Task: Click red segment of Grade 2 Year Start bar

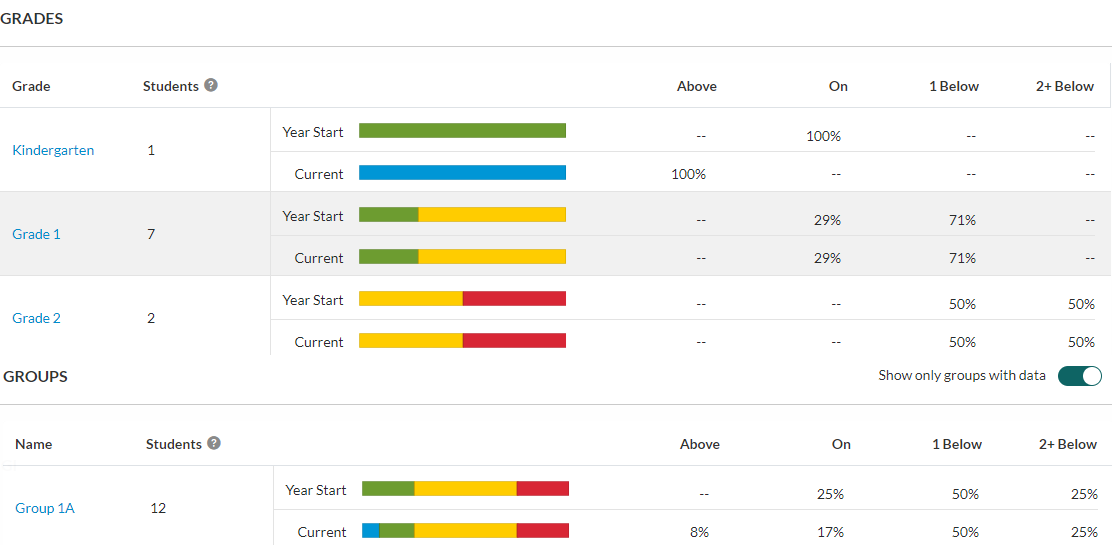Action: tap(514, 299)
